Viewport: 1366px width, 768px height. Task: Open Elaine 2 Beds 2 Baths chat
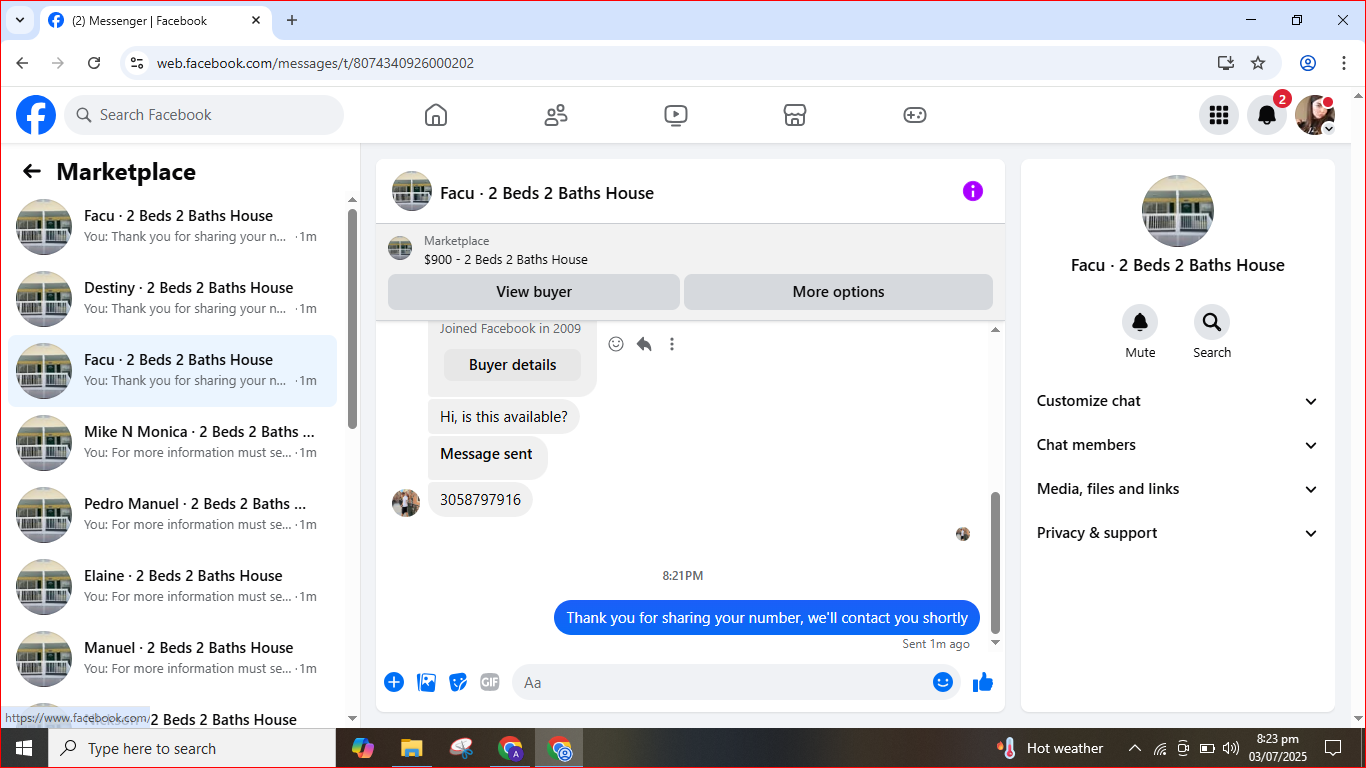172,587
